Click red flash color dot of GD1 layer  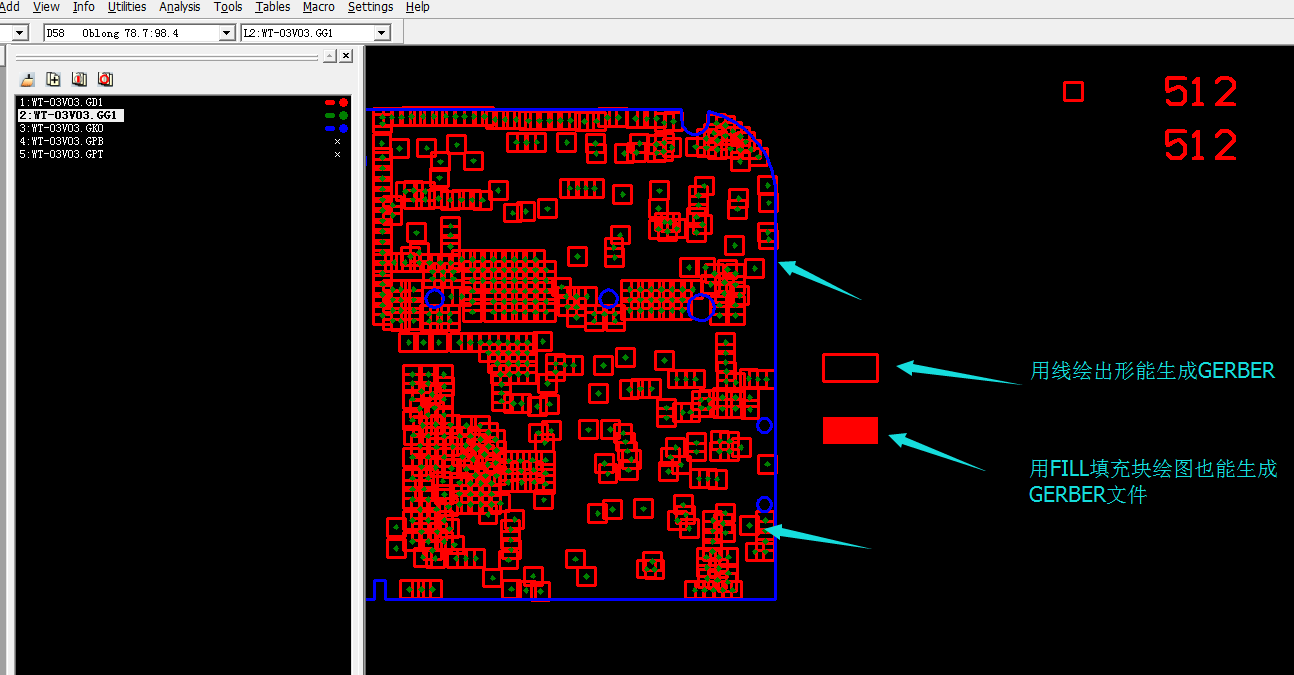click(x=344, y=103)
